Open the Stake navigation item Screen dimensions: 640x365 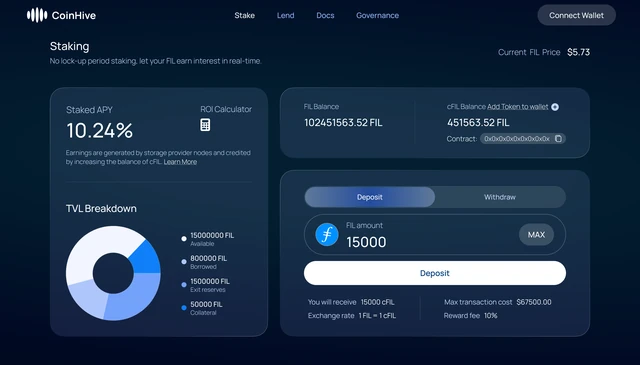click(x=244, y=16)
